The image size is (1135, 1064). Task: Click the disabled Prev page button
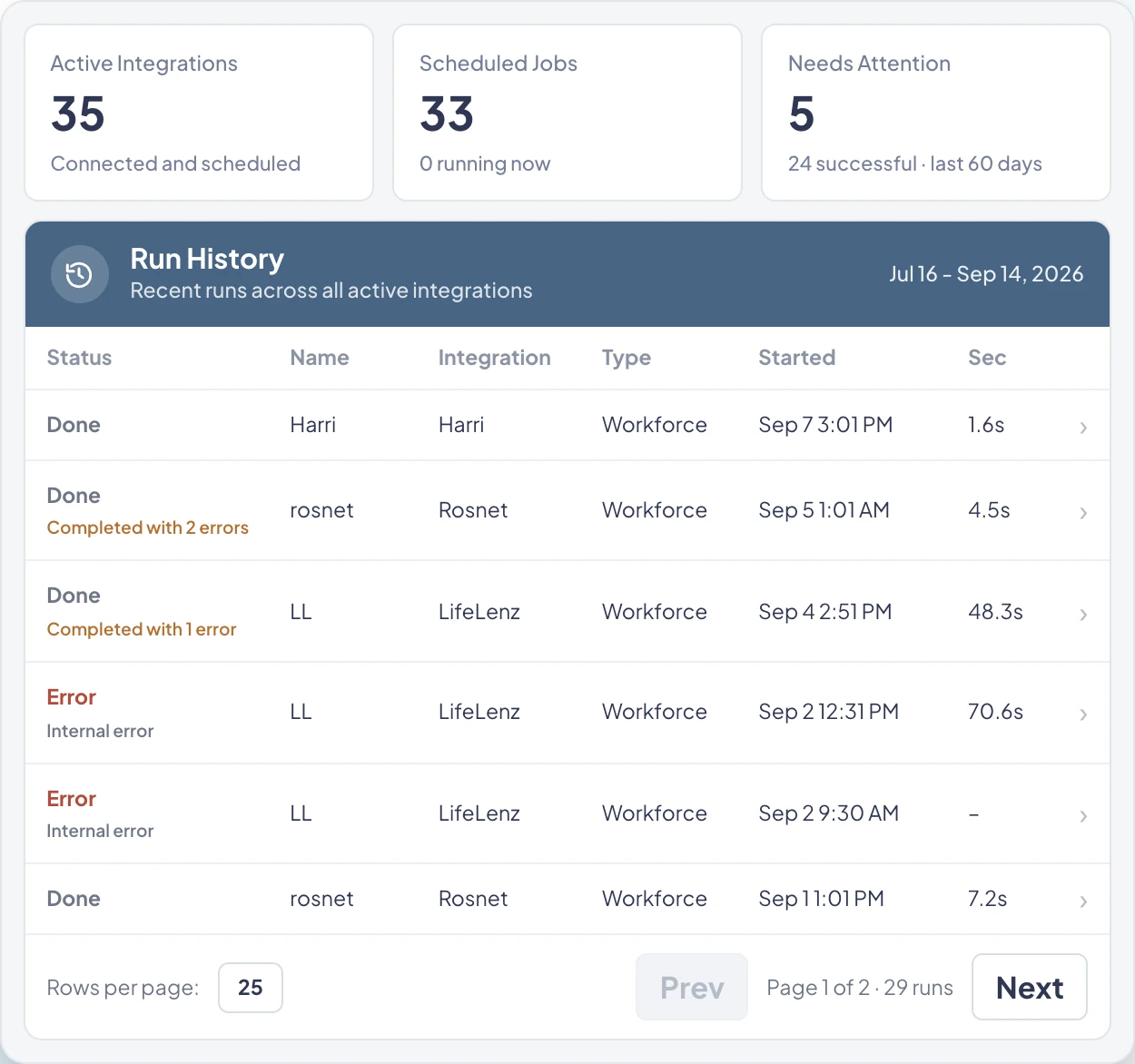692,987
